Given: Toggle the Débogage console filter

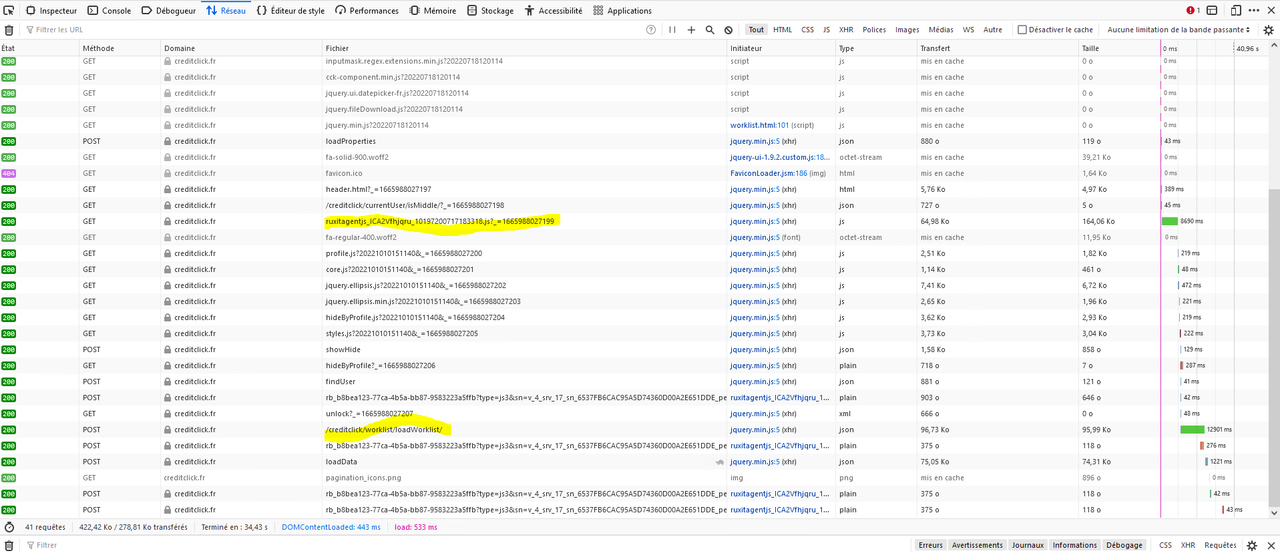Looking at the screenshot, I should pyautogui.click(x=1124, y=545).
